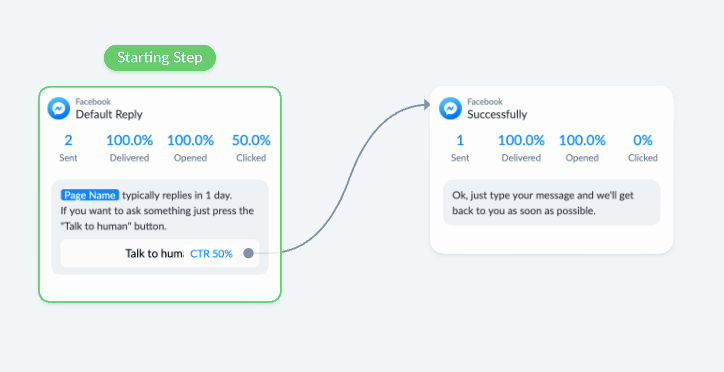Click the arrowhead entering the Successfully card
The height and width of the screenshot is (372, 724).
pyautogui.click(x=426, y=105)
